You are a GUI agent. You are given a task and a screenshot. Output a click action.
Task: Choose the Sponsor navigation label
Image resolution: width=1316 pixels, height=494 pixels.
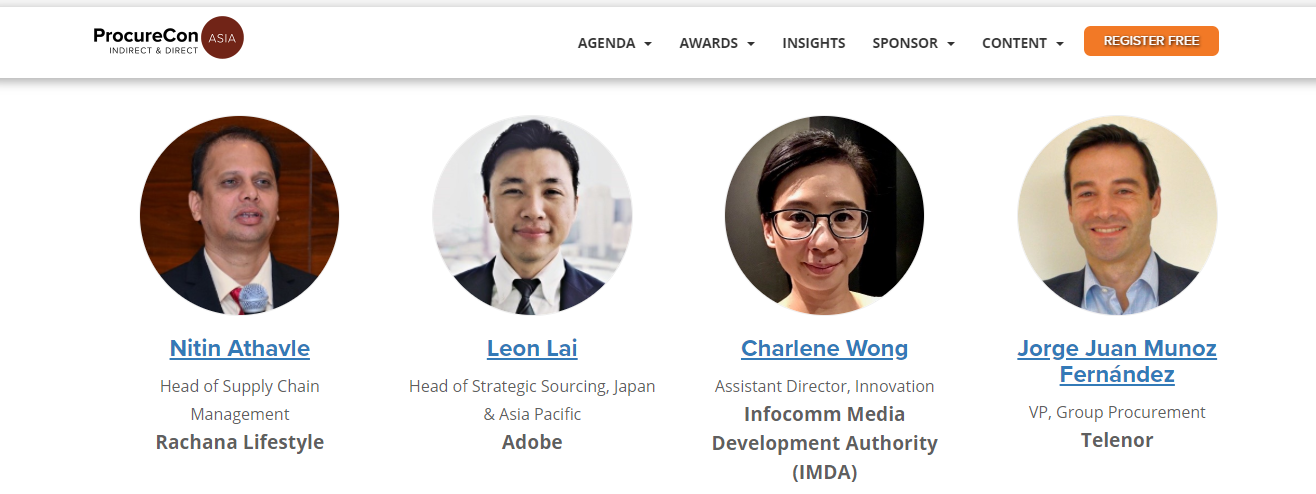point(905,43)
